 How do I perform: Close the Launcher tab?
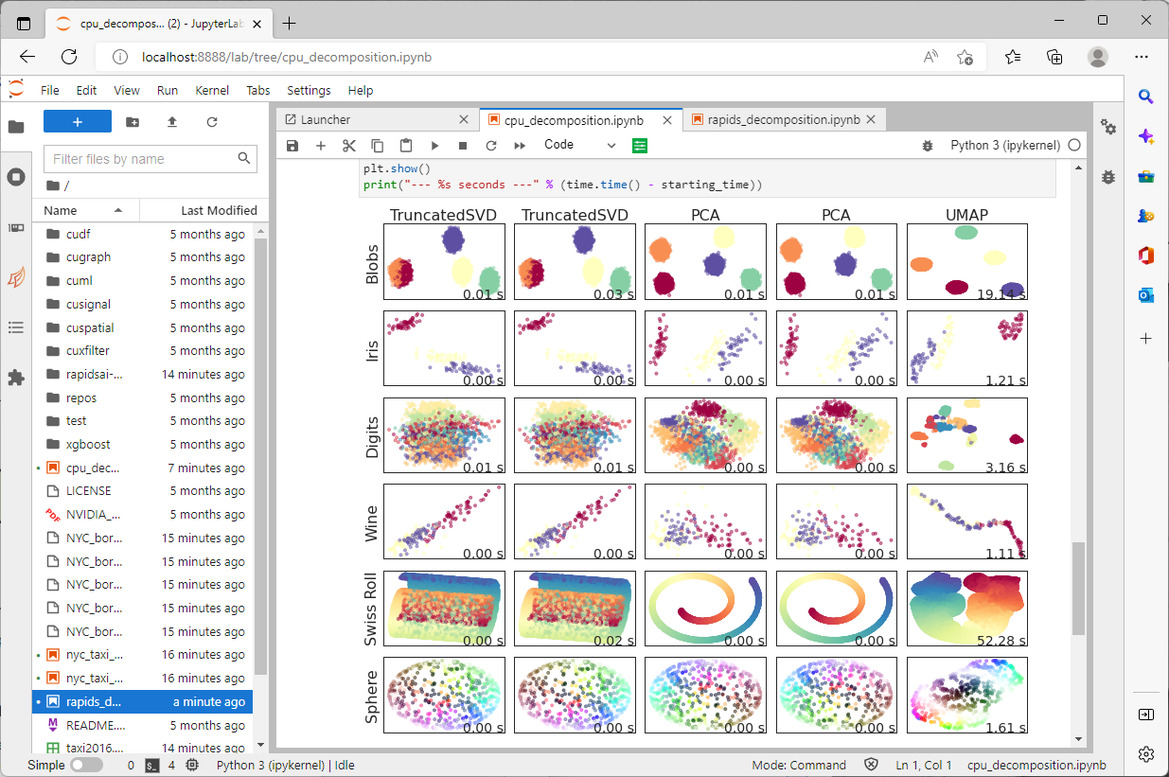[x=464, y=119]
